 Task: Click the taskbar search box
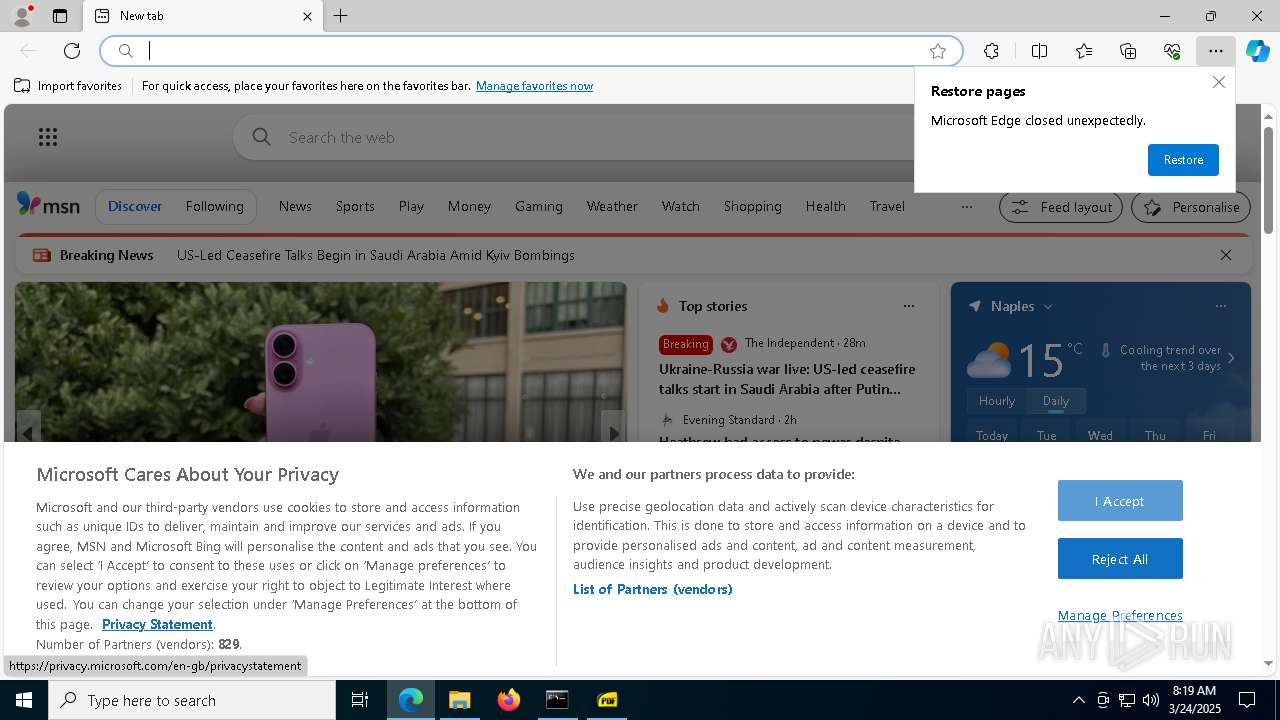(x=192, y=700)
